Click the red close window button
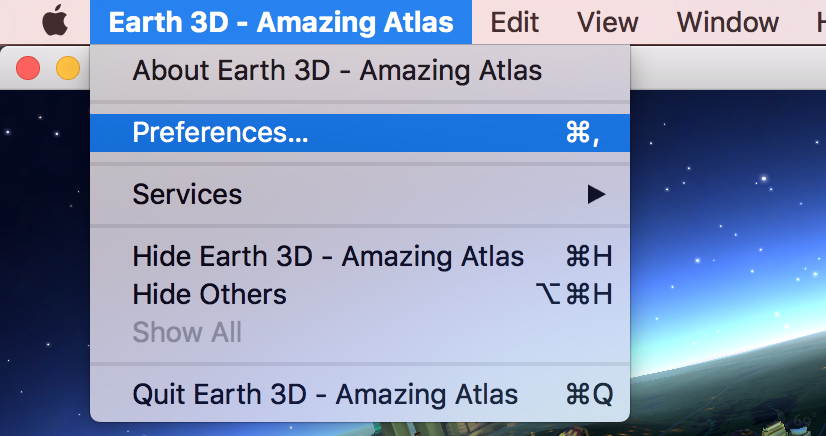 point(28,69)
